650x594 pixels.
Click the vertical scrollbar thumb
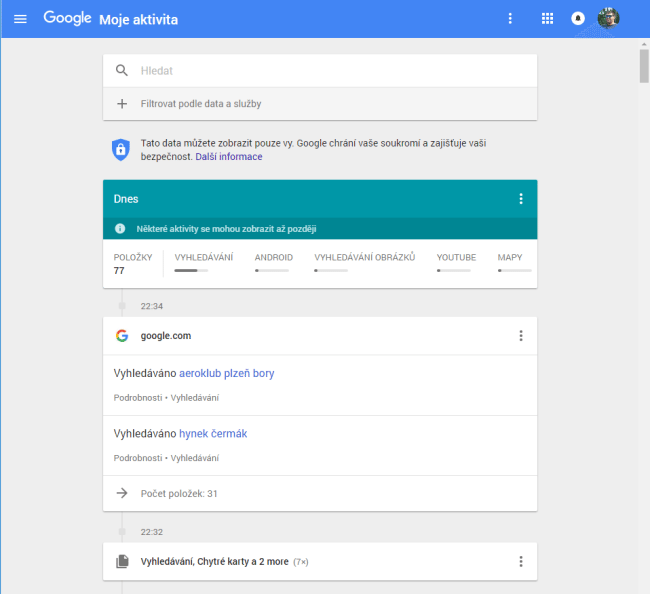click(644, 66)
